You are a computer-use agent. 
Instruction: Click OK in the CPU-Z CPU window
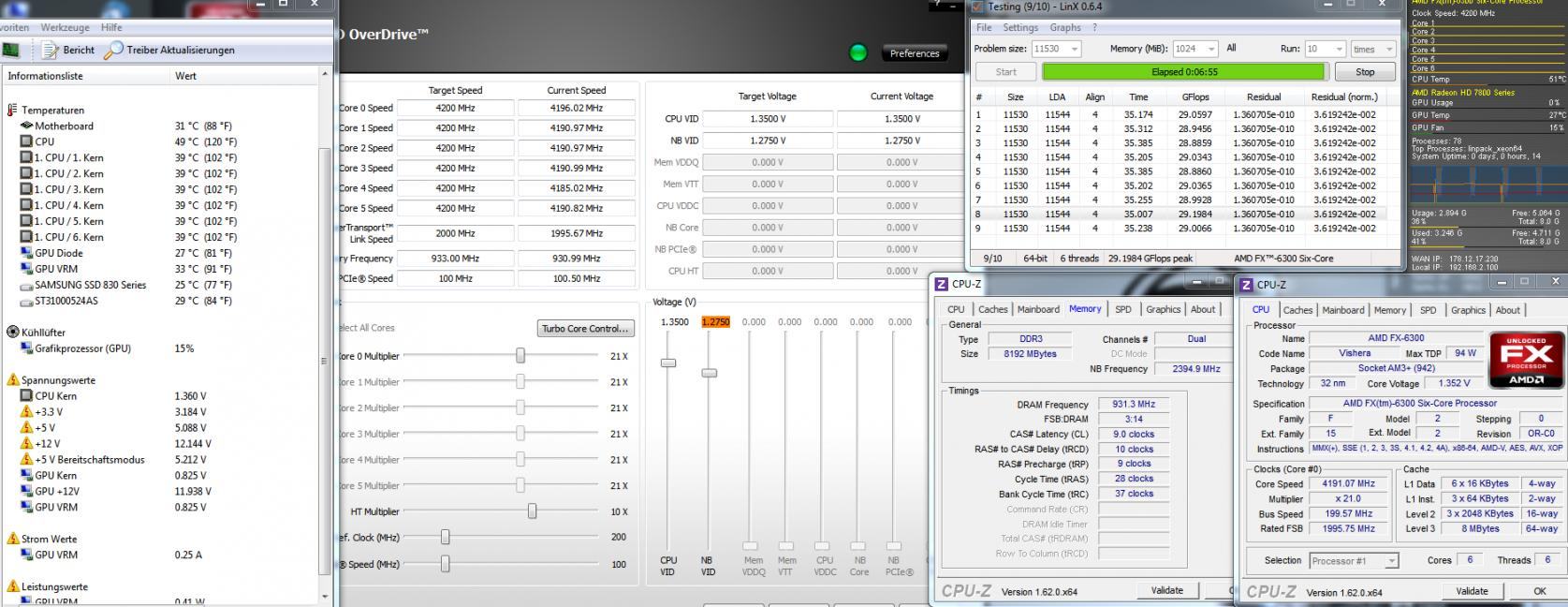pyautogui.click(x=1539, y=591)
